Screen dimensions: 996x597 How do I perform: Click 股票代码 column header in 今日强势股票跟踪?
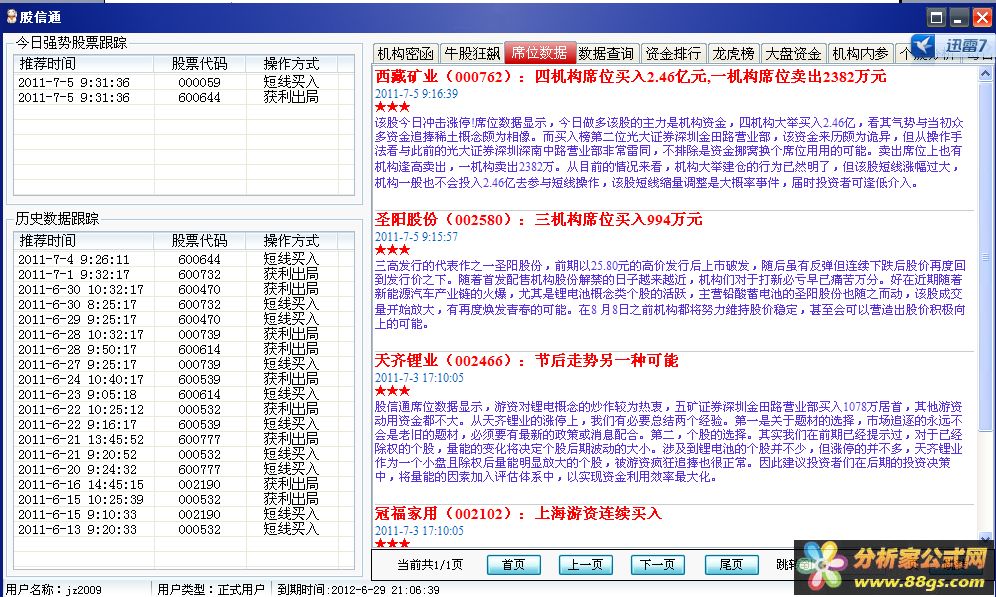pyautogui.click(x=199, y=64)
